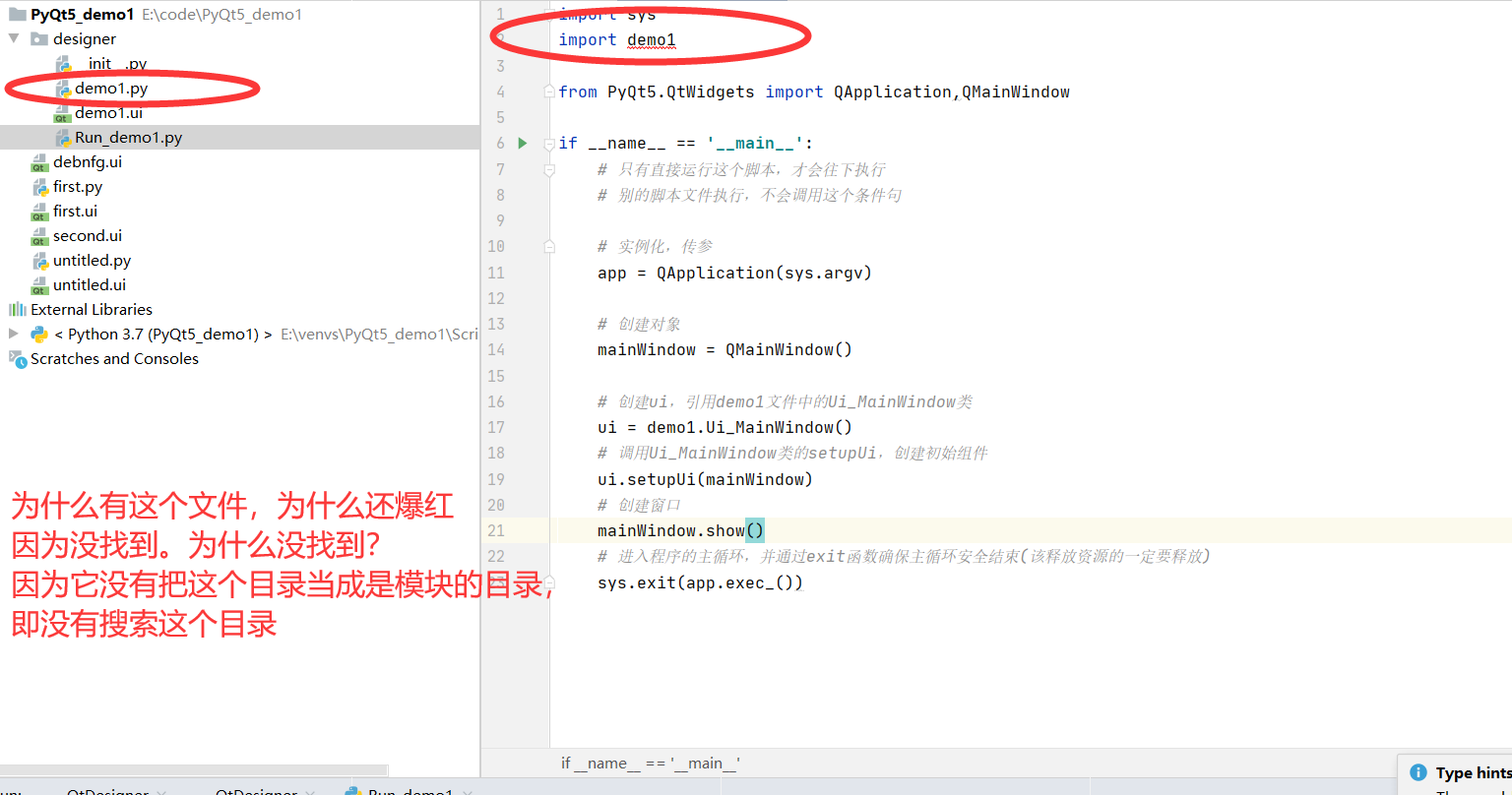Click the Type hints info icon
Viewport: 1512px width, 795px height.
[x=1418, y=772]
